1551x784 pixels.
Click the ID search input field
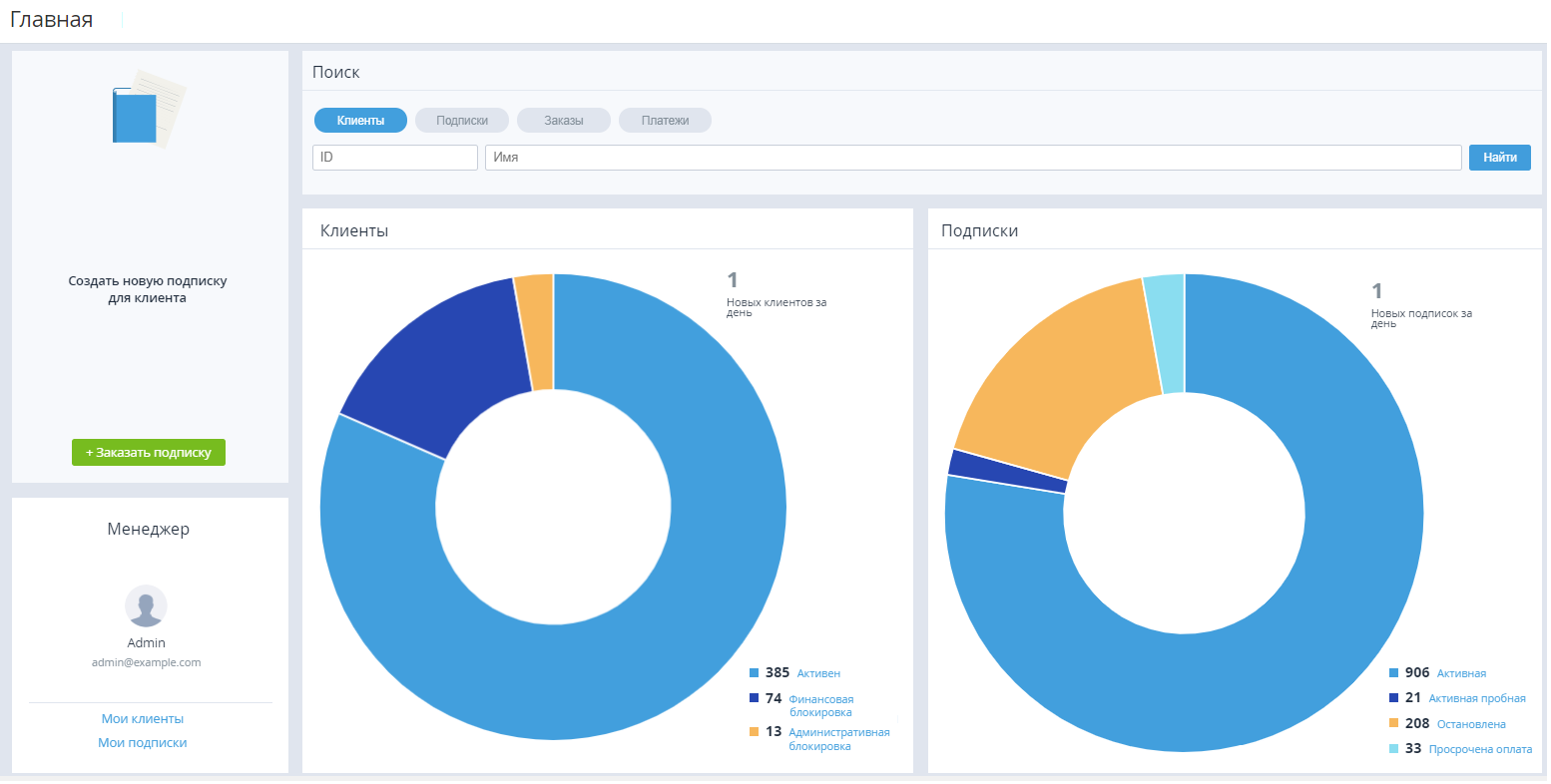click(x=394, y=158)
